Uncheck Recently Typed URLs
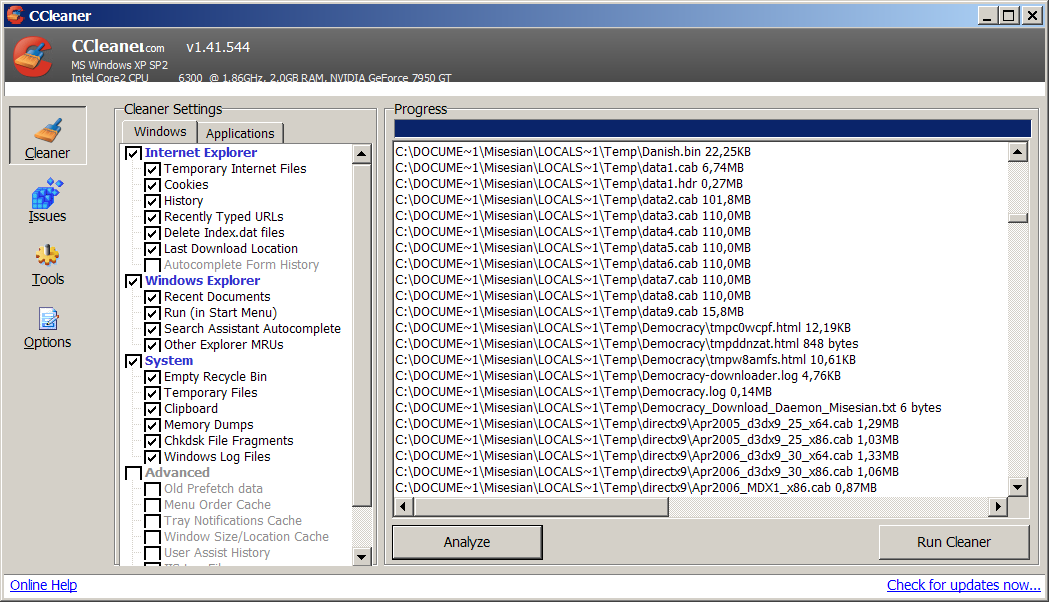The image size is (1049, 602). 153,217
